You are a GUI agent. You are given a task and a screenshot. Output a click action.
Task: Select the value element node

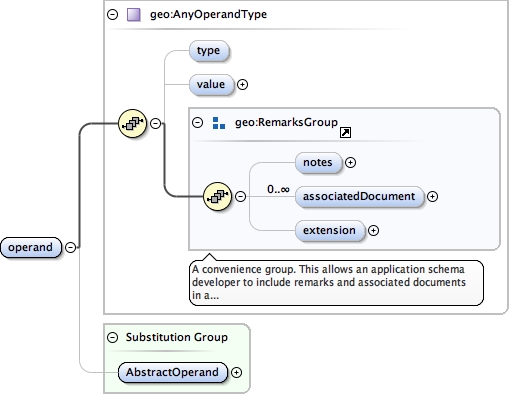[211, 84]
